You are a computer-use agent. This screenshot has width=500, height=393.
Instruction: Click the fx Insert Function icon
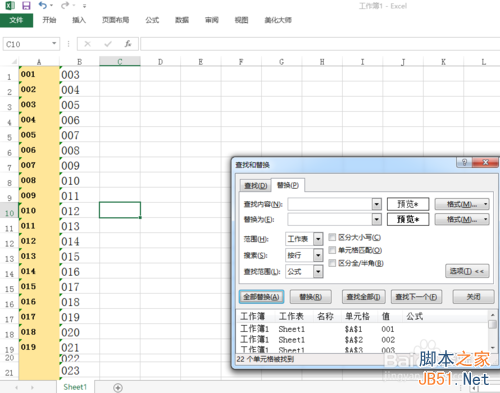coord(128,44)
